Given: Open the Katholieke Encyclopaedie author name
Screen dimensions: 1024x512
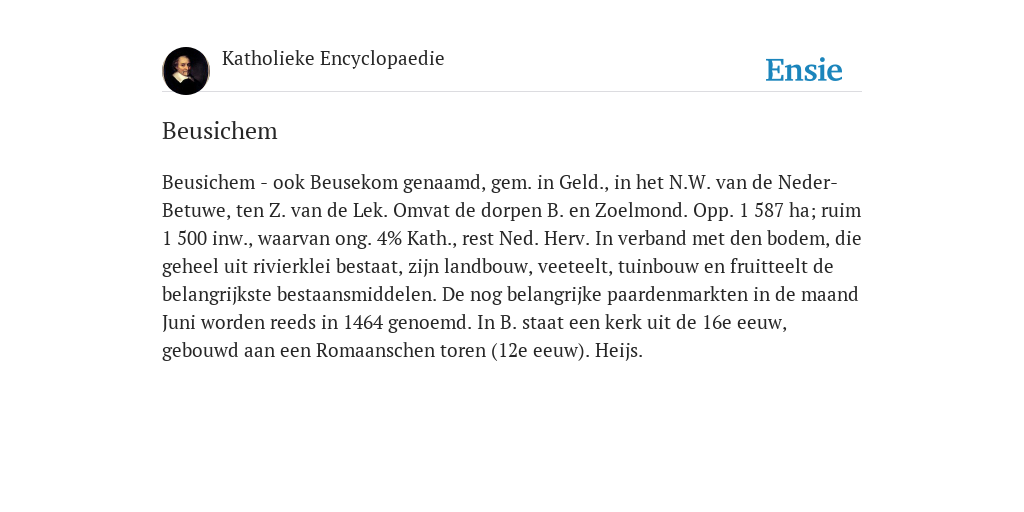Looking at the screenshot, I should (333, 59).
